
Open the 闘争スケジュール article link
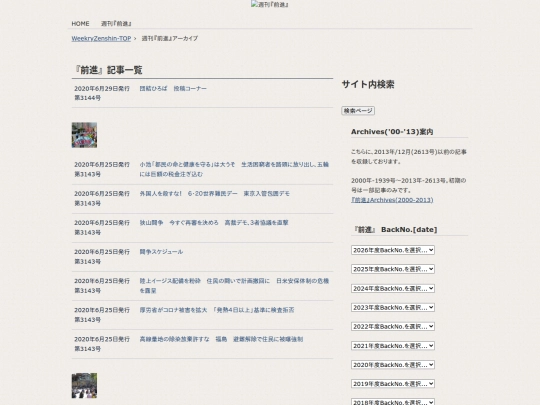click(161, 252)
